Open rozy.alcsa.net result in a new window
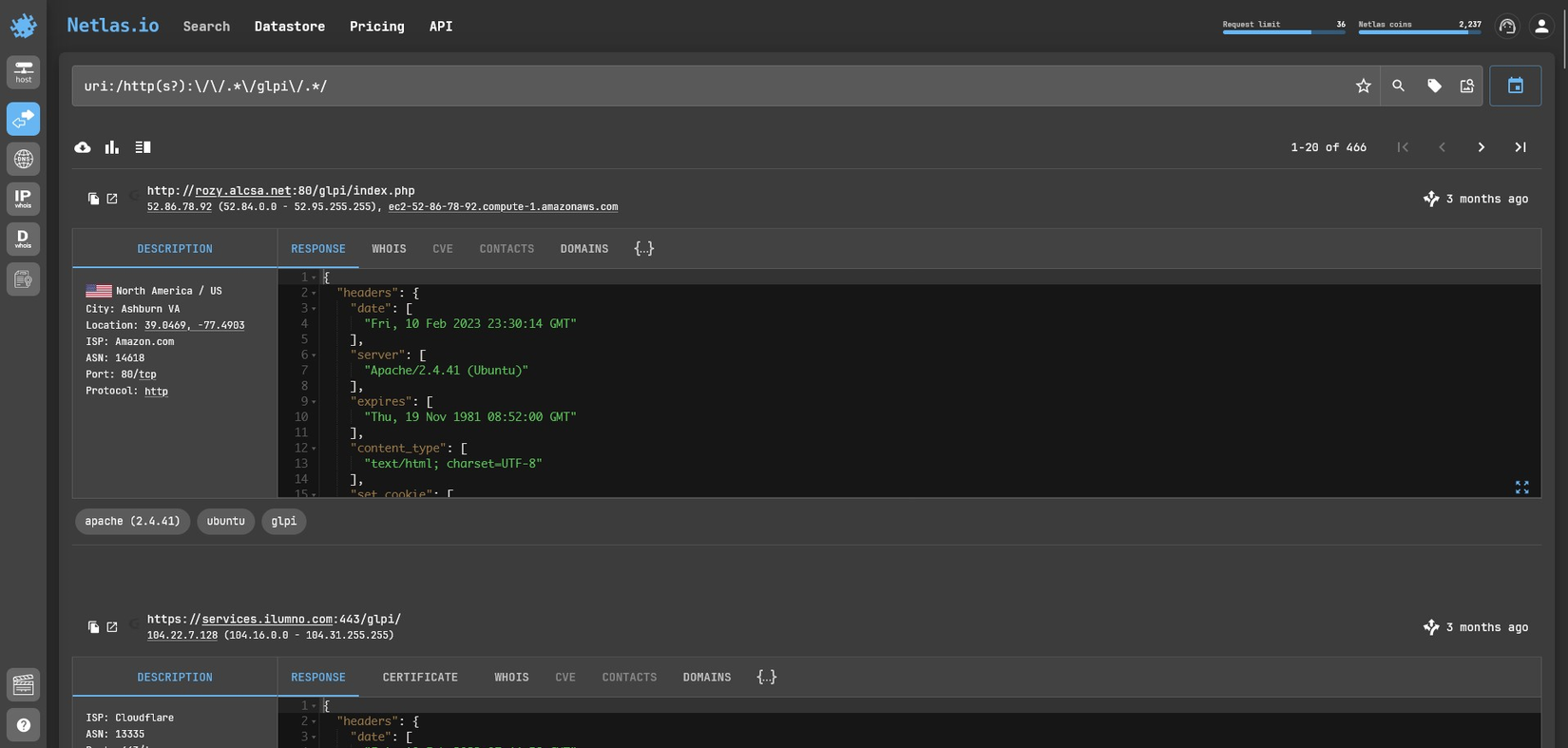Screen dimensions: 1568x748 coord(112,199)
